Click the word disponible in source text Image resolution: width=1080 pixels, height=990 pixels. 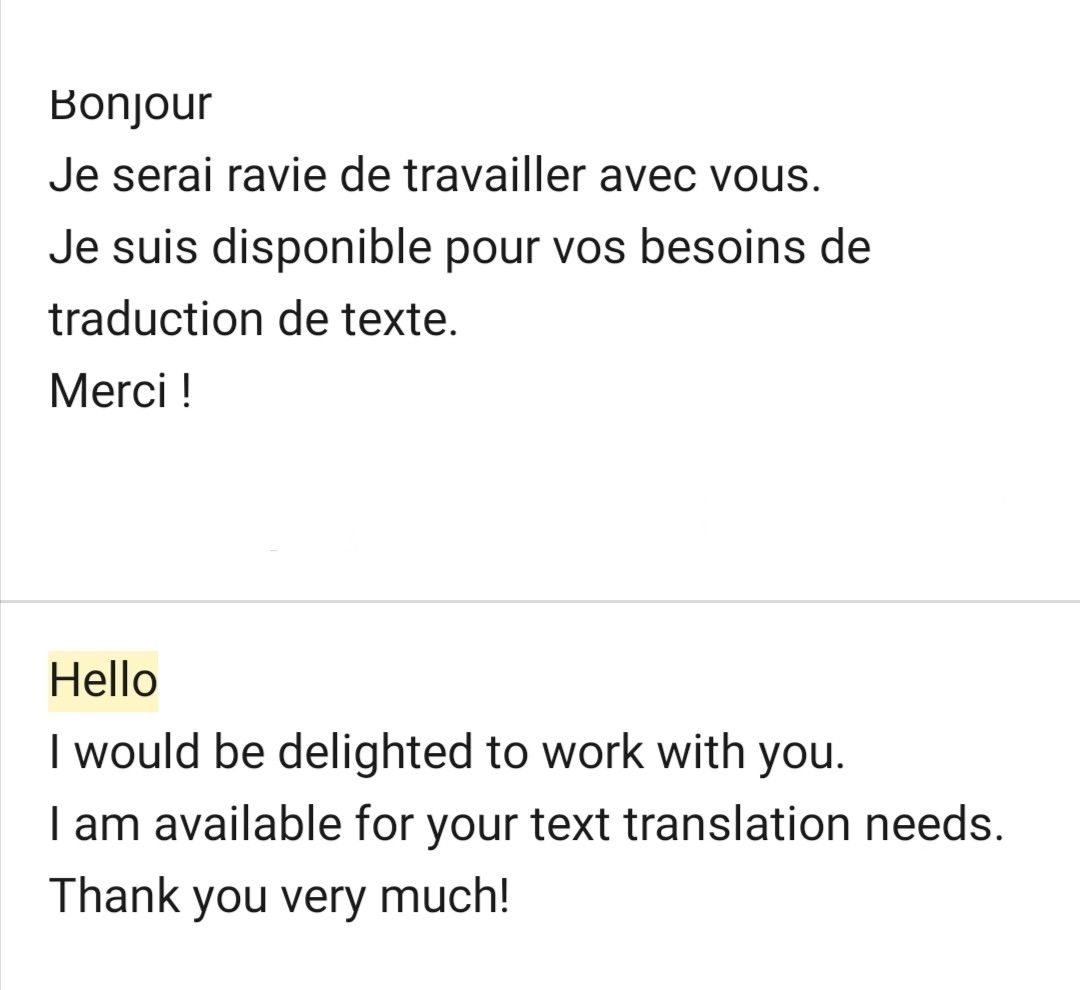coord(321,247)
